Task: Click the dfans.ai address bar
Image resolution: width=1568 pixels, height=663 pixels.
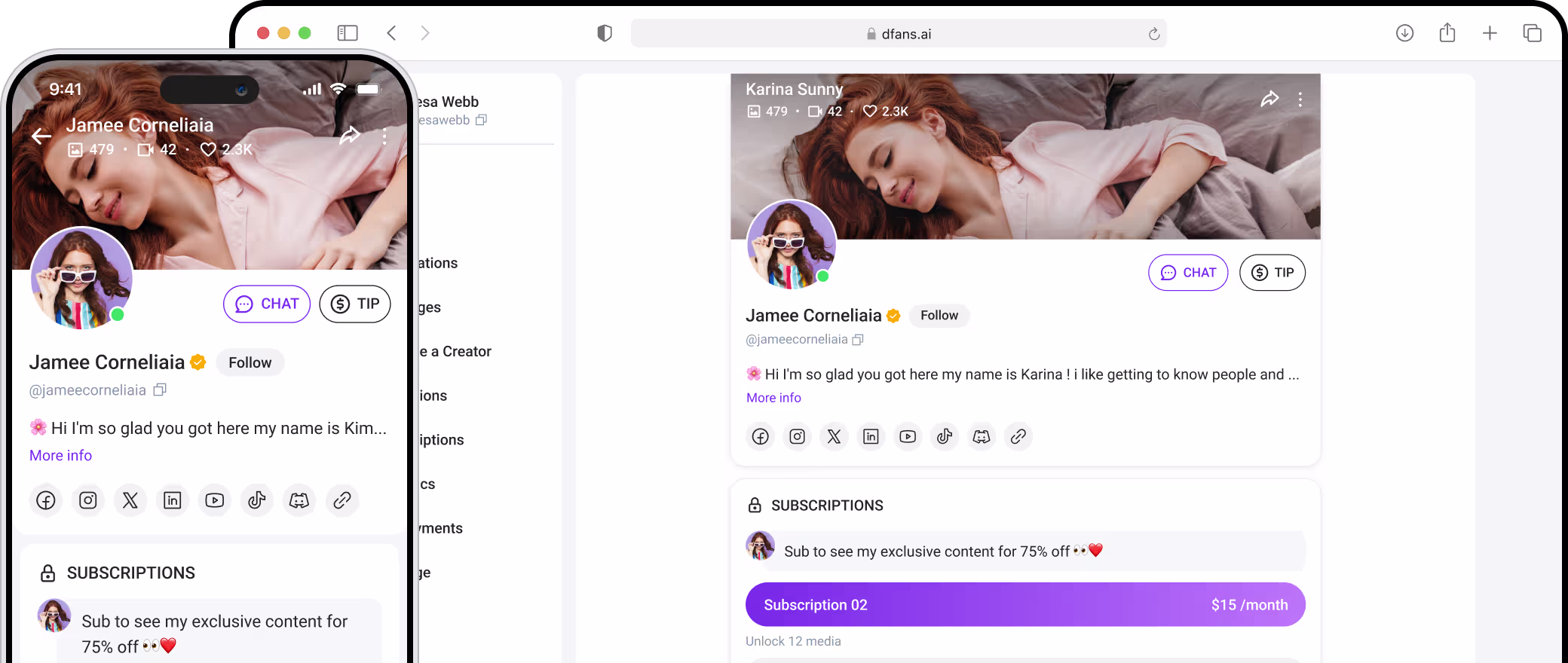Action: [x=899, y=34]
